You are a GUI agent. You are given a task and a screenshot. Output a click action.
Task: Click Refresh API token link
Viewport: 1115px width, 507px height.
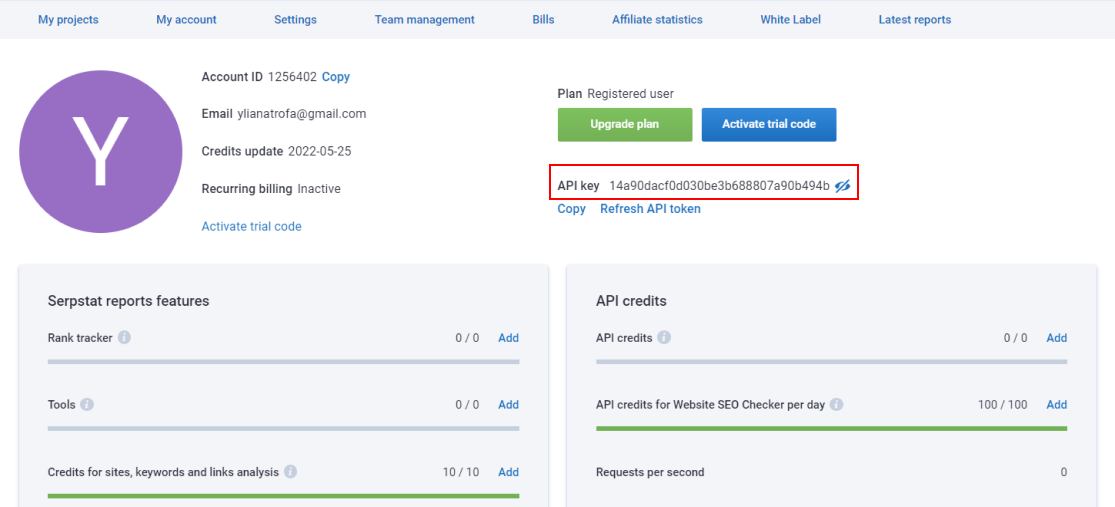pyautogui.click(x=651, y=209)
